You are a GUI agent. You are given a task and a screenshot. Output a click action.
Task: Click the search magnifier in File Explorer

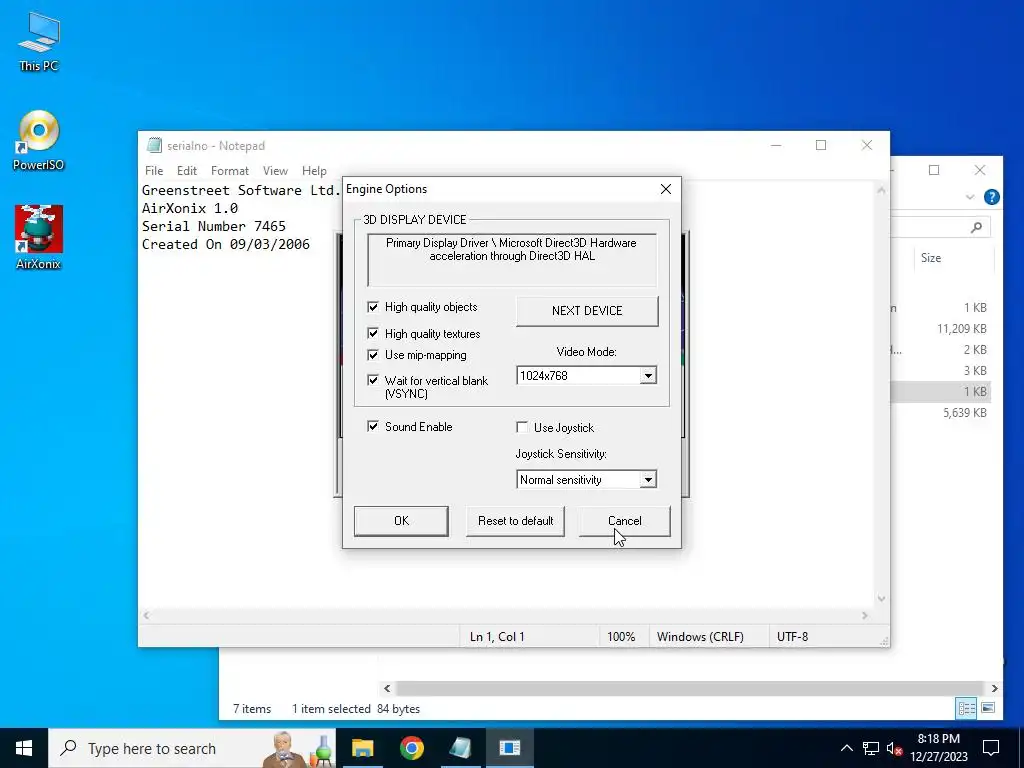click(976, 227)
